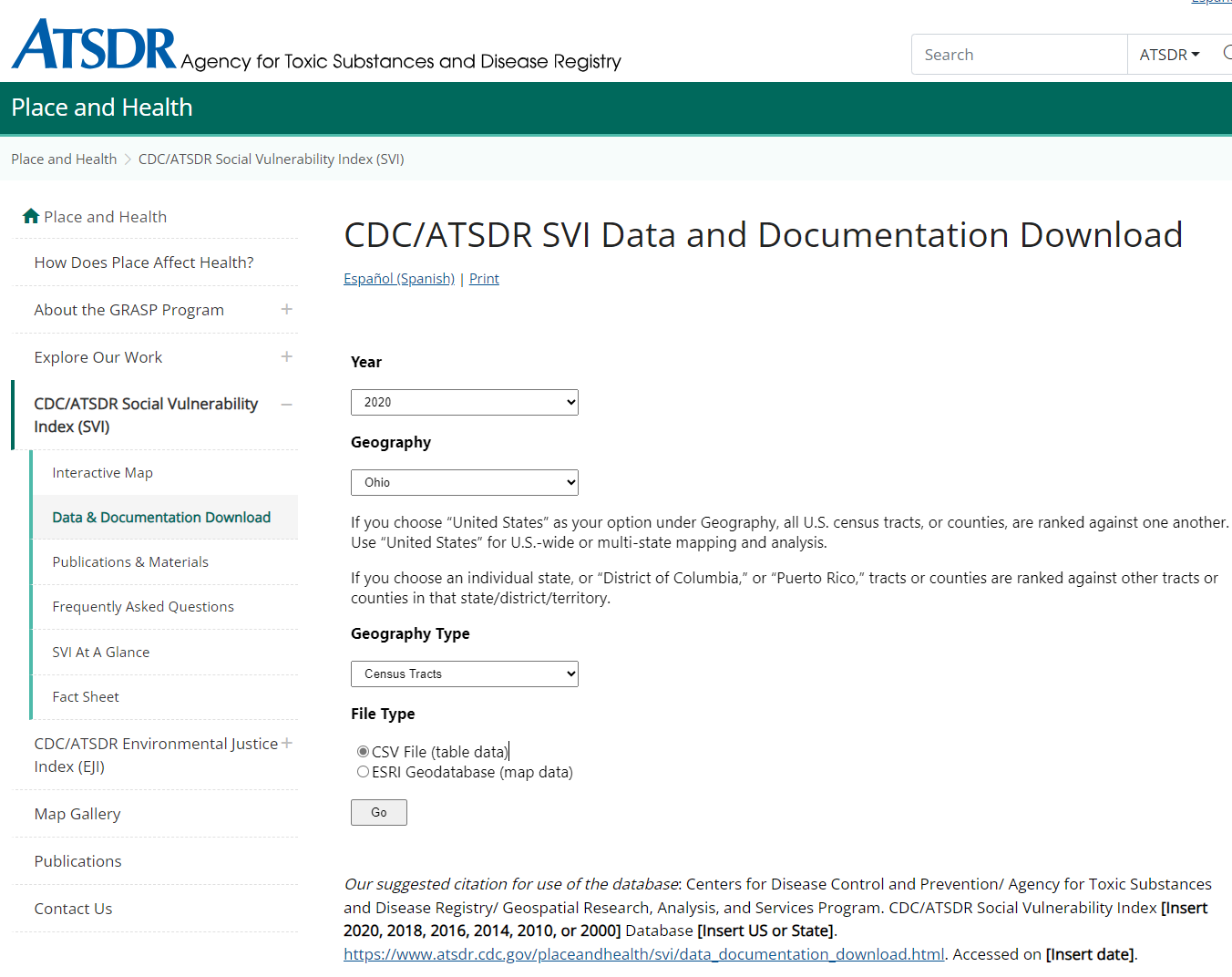The image size is (1232, 977).
Task: Open Fact Sheet sidebar item
Action: tap(86, 696)
